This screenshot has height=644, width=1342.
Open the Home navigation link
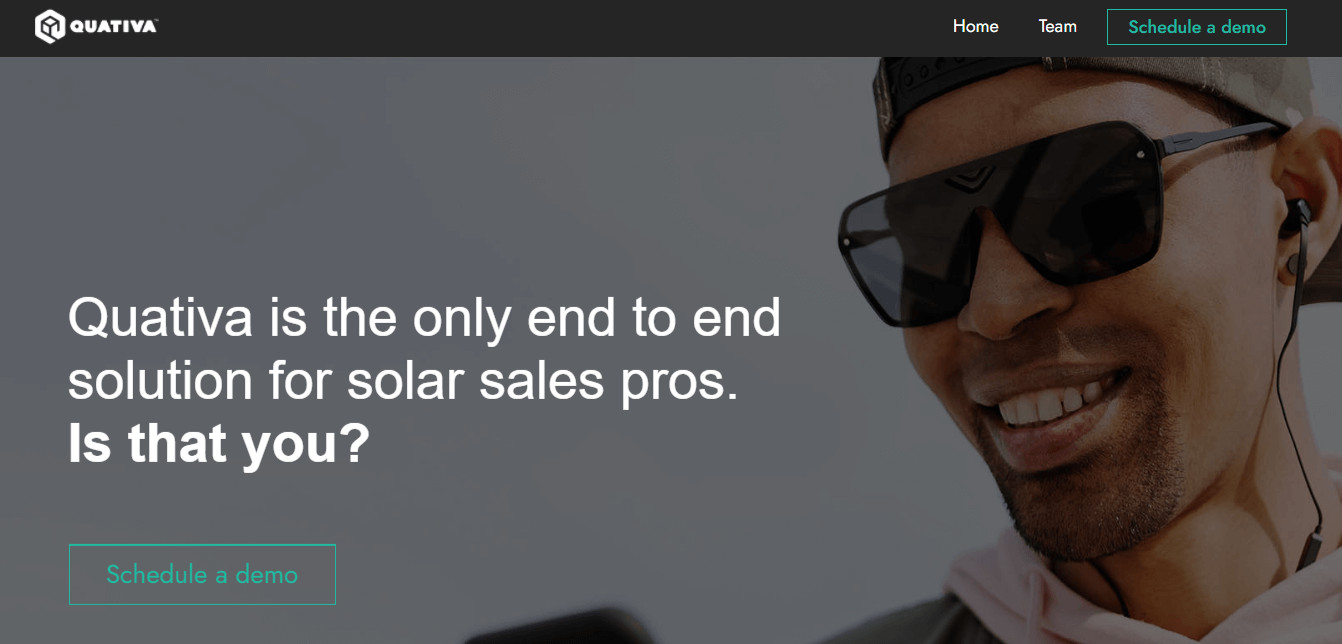(x=975, y=26)
